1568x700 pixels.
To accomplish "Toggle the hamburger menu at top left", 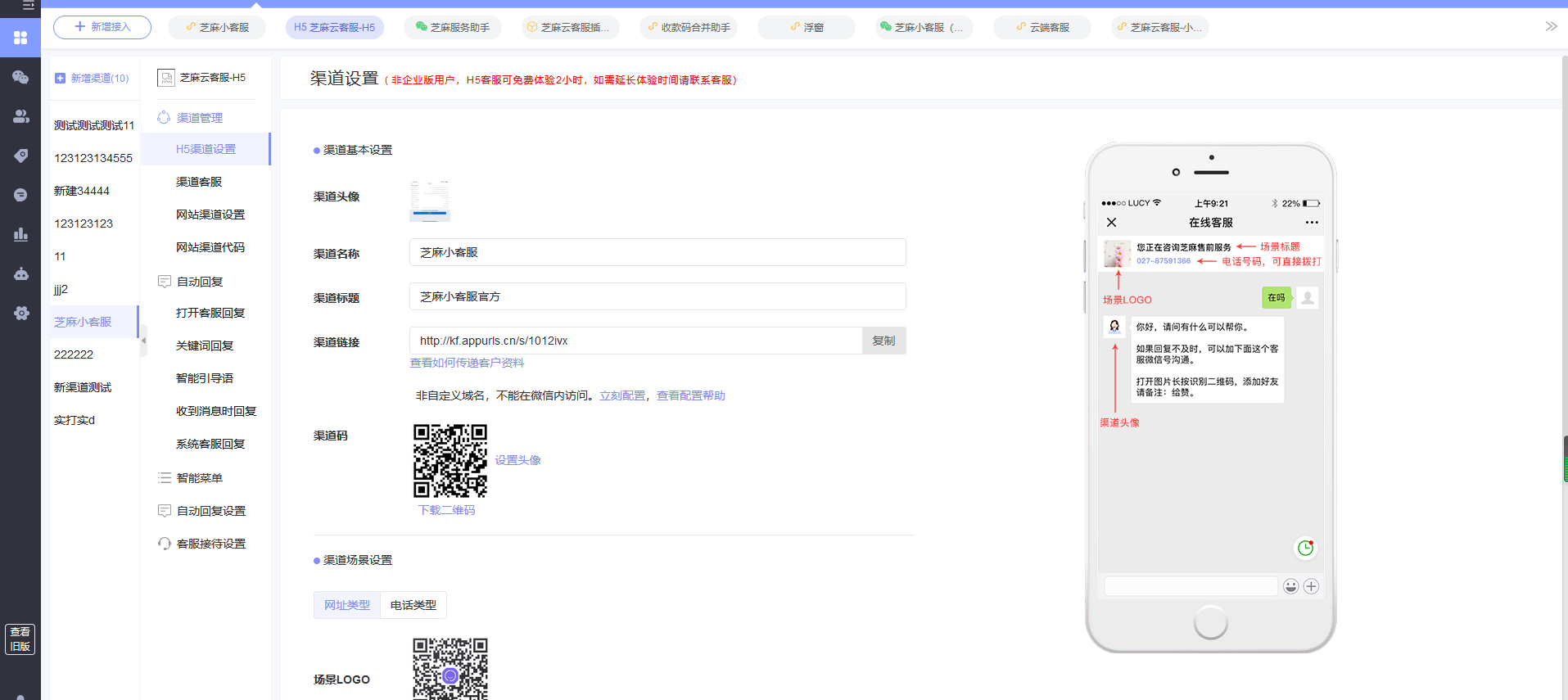I will 28,5.
